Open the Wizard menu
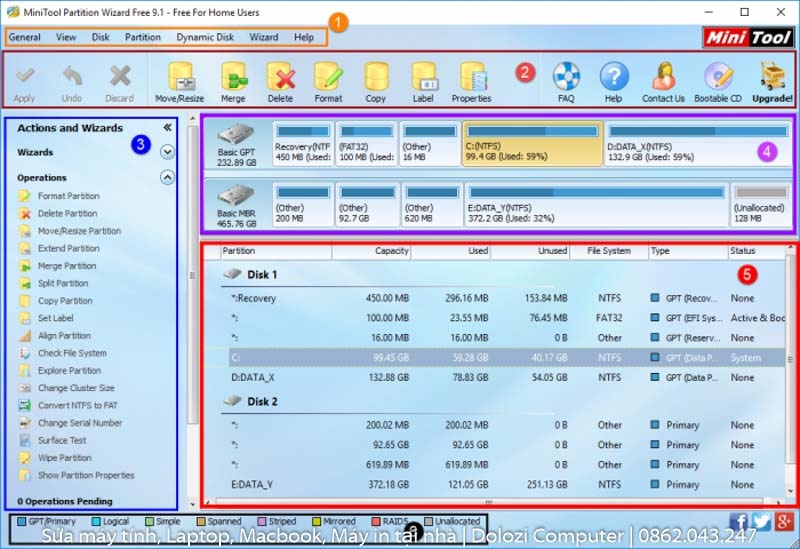 pyautogui.click(x=264, y=37)
